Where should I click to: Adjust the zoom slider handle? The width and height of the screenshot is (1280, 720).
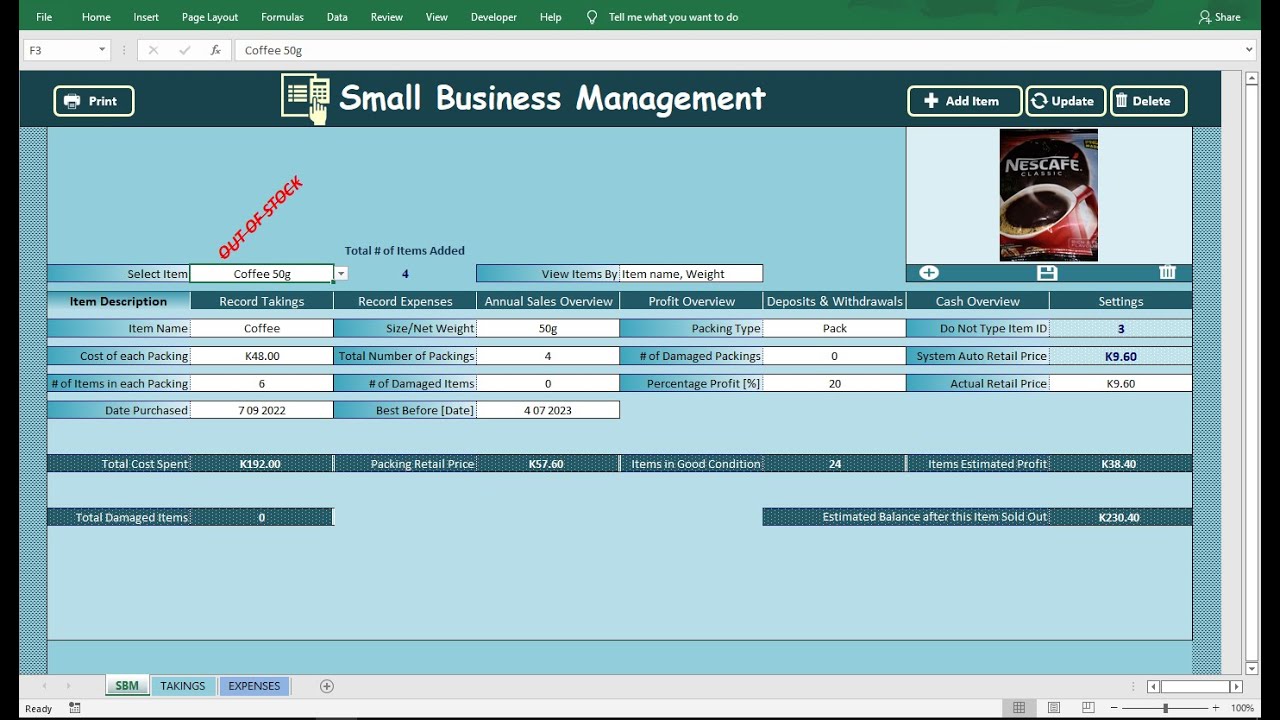click(x=1165, y=708)
